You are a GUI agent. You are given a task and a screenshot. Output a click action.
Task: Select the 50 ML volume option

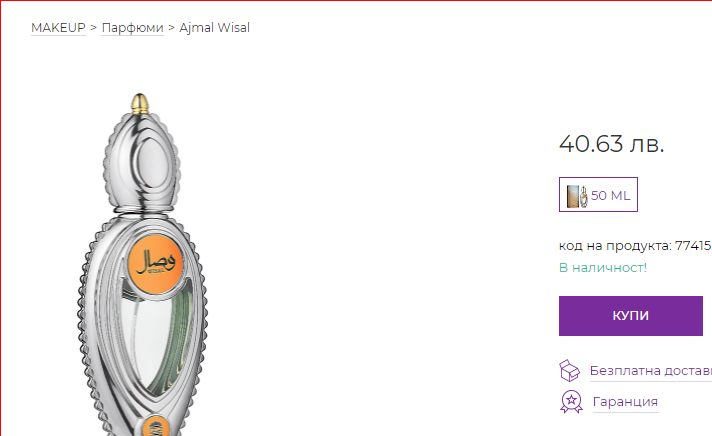pyautogui.click(x=598, y=194)
